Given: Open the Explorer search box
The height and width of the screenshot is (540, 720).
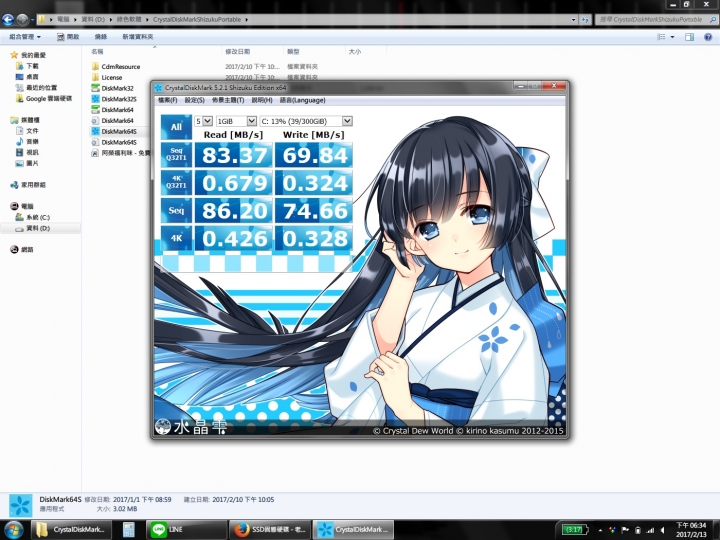Looking at the screenshot, I should click(x=656, y=20).
